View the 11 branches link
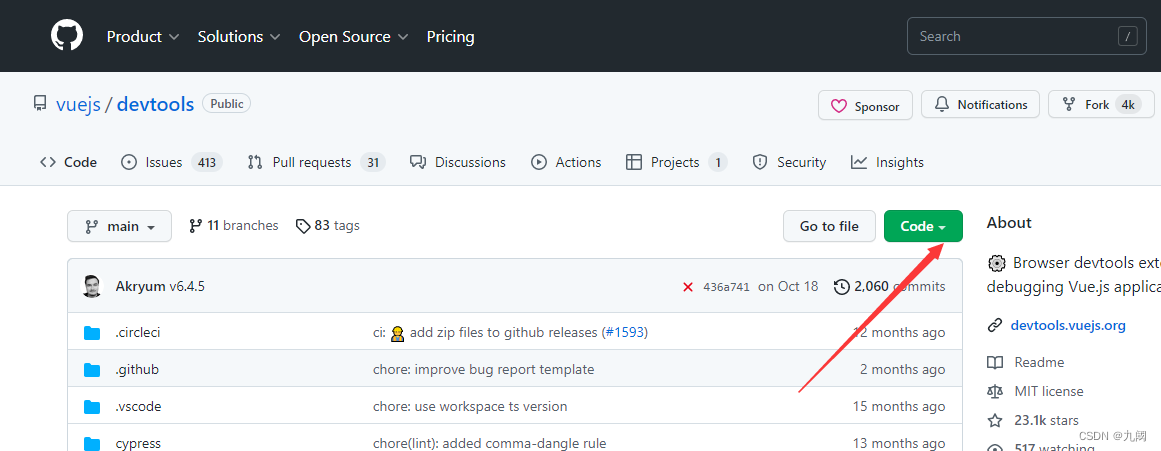 234,225
